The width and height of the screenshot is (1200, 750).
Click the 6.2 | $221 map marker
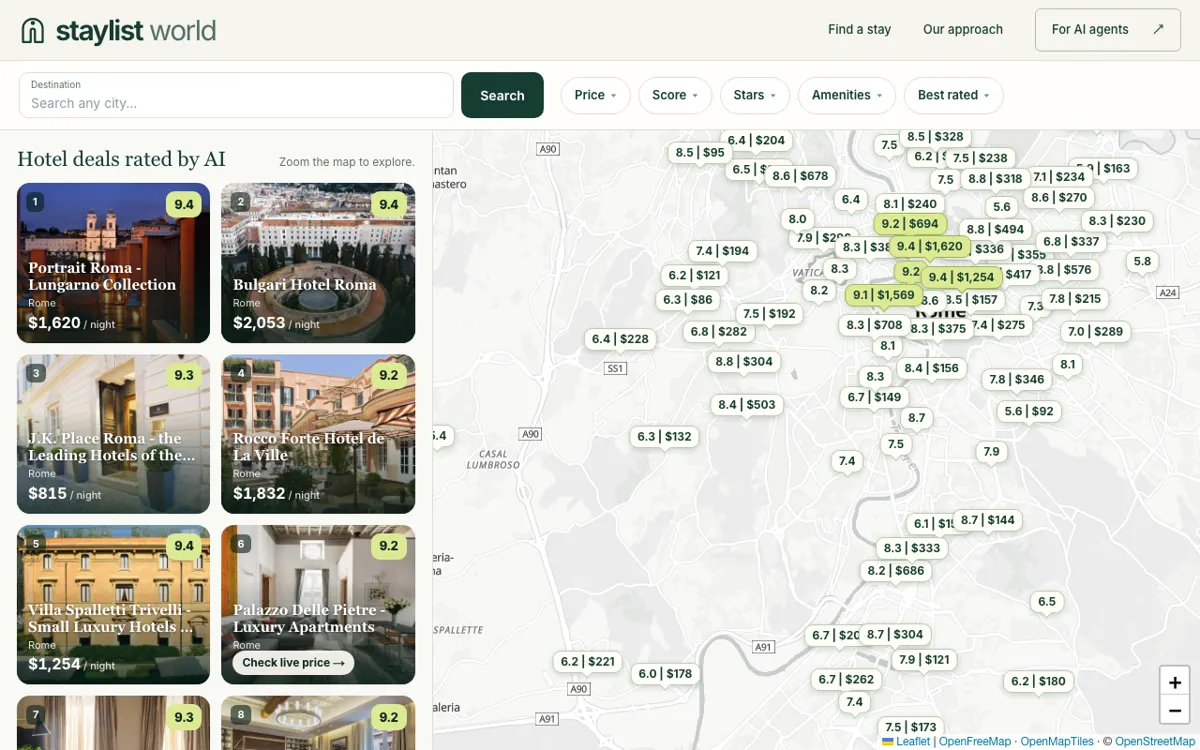(588, 661)
